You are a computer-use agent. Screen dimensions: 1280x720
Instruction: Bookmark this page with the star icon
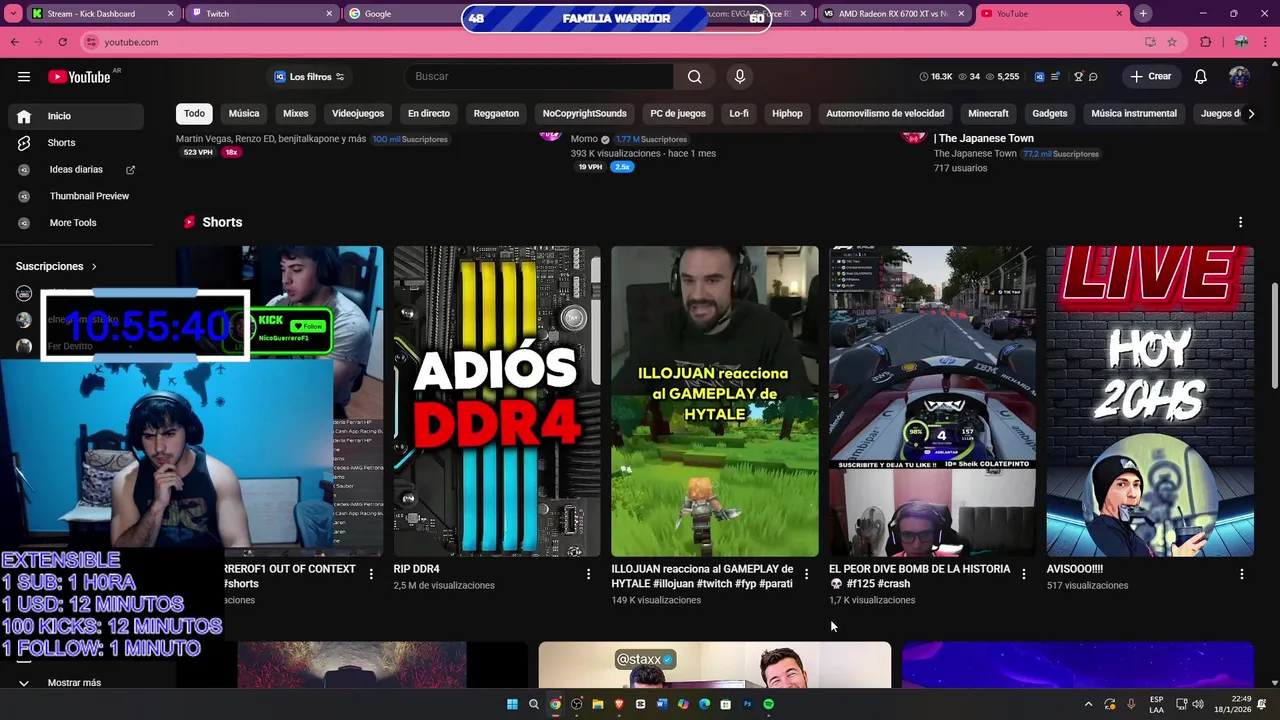click(x=1172, y=42)
